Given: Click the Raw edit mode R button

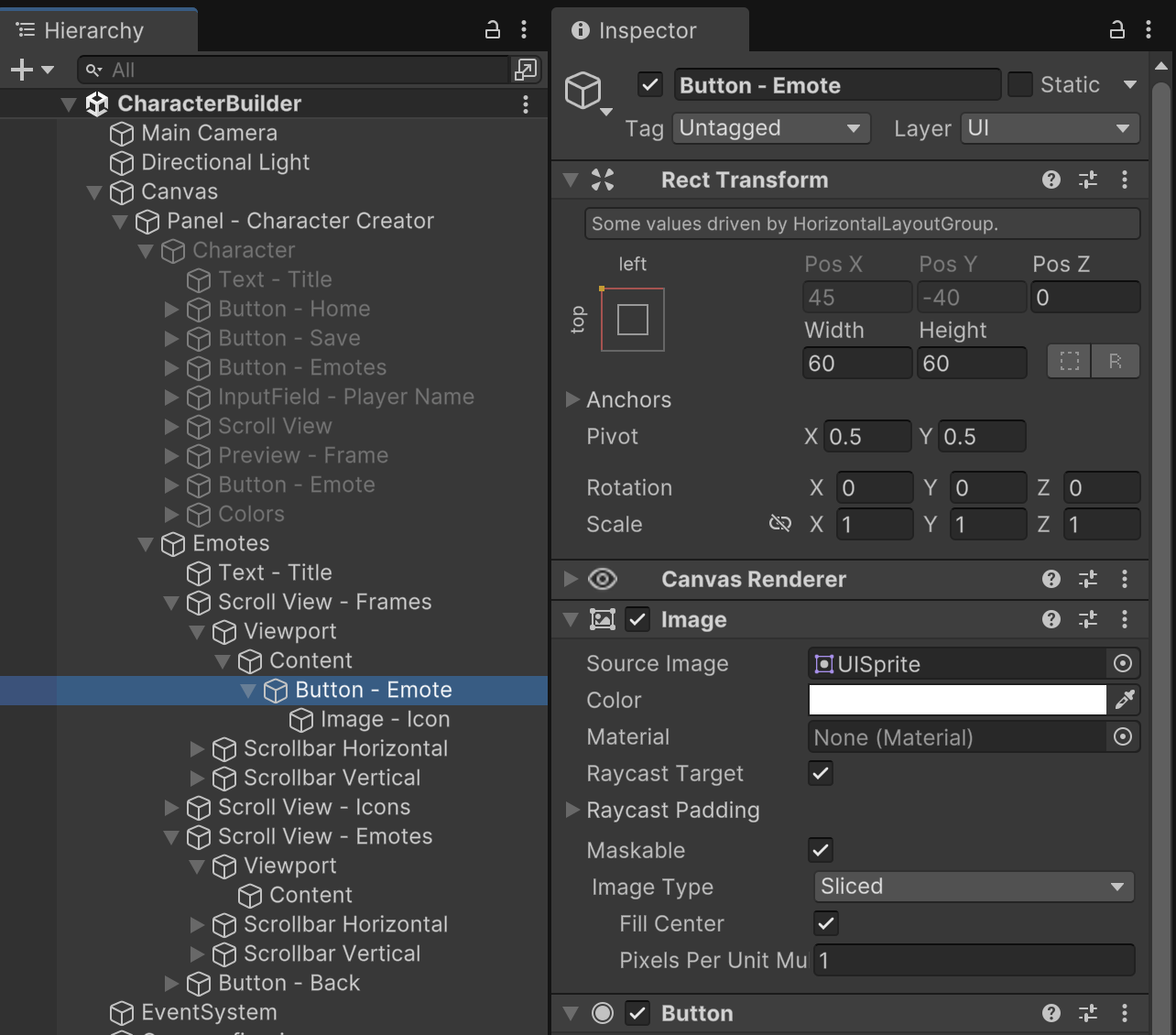Looking at the screenshot, I should click(1115, 362).
